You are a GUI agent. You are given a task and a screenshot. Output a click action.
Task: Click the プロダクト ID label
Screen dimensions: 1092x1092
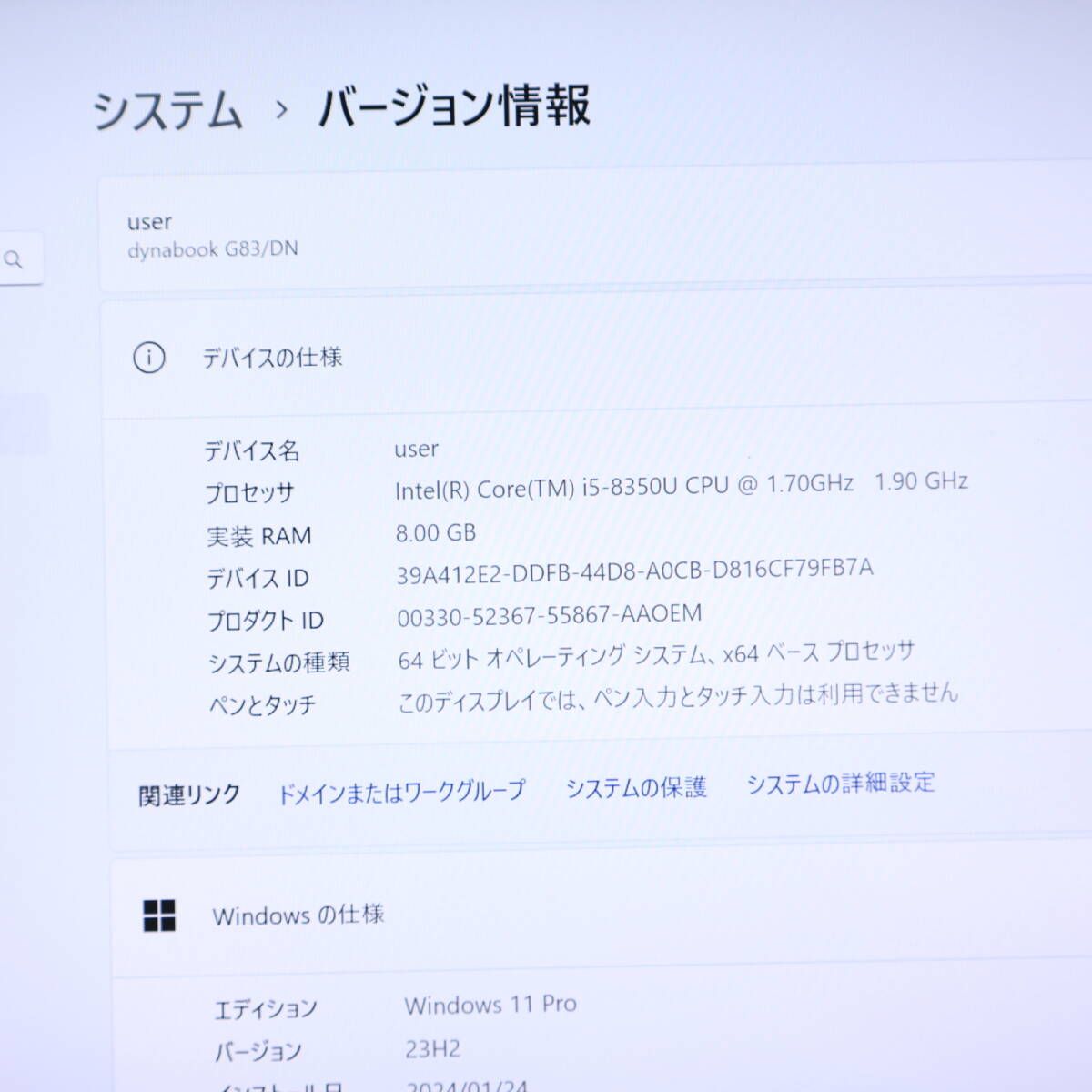coord(266,621)
